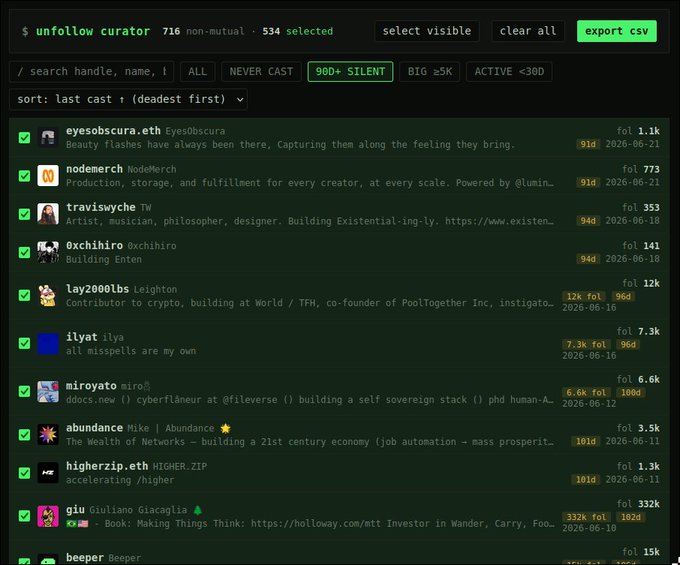Open 0xchihiro avatar image
Image resolution: width=680 pixels, height=565 pixels.
pos(48,252)
